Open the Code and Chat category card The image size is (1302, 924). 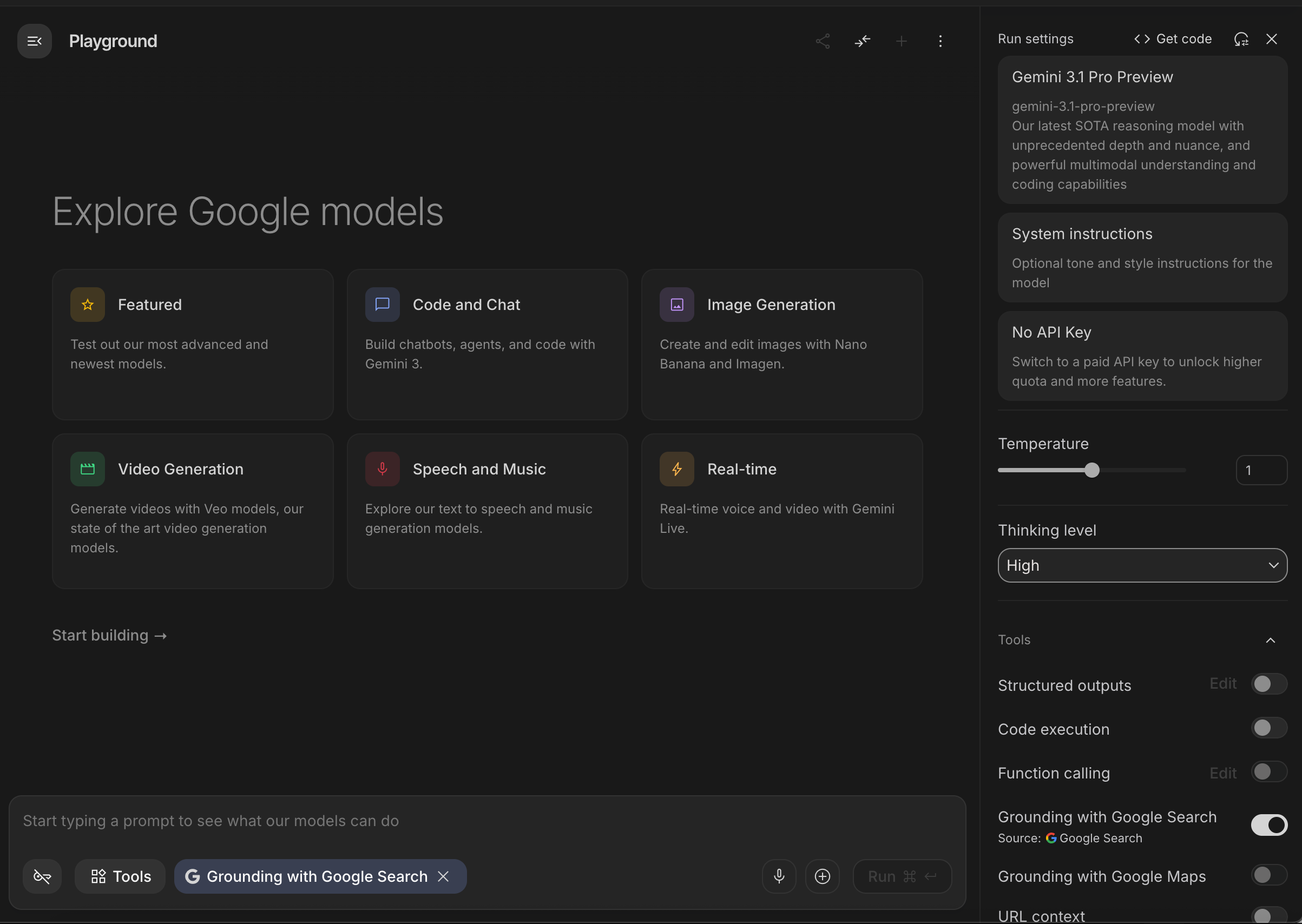pyautogui.click(x=487, y=344)
